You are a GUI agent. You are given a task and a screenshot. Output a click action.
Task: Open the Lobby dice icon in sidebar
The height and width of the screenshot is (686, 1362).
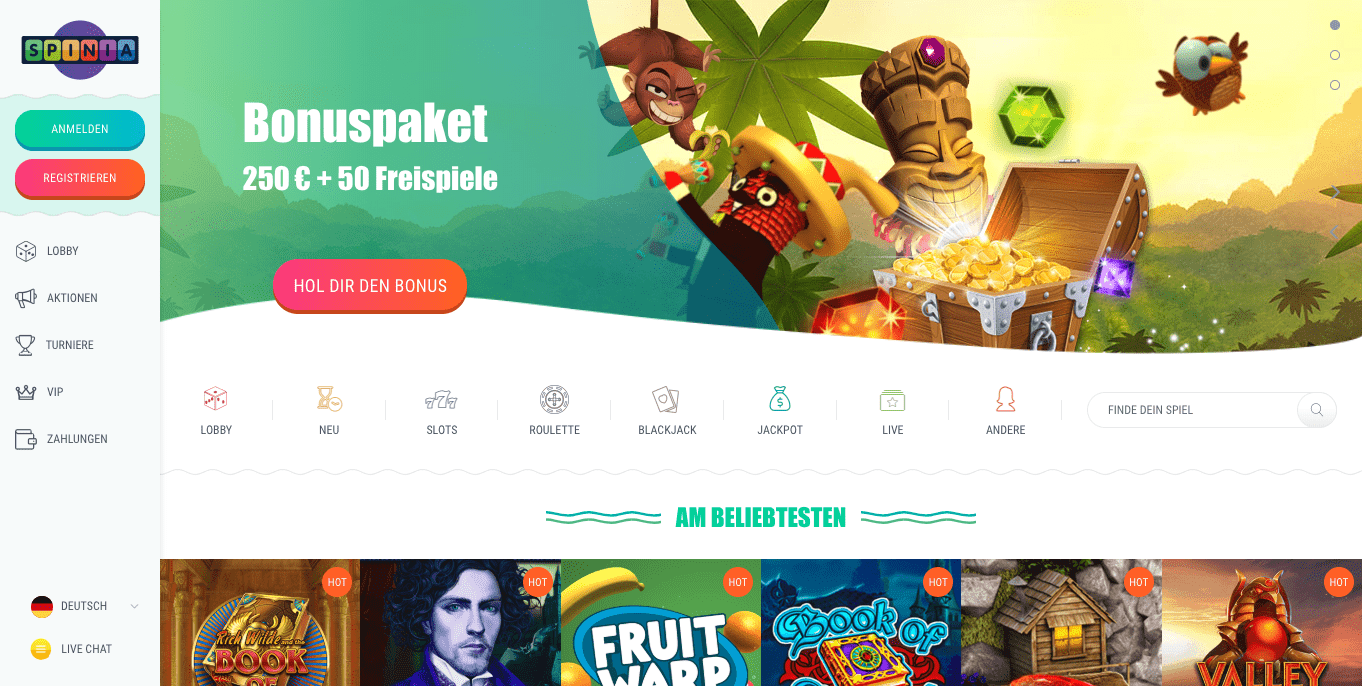coord(26,251)
